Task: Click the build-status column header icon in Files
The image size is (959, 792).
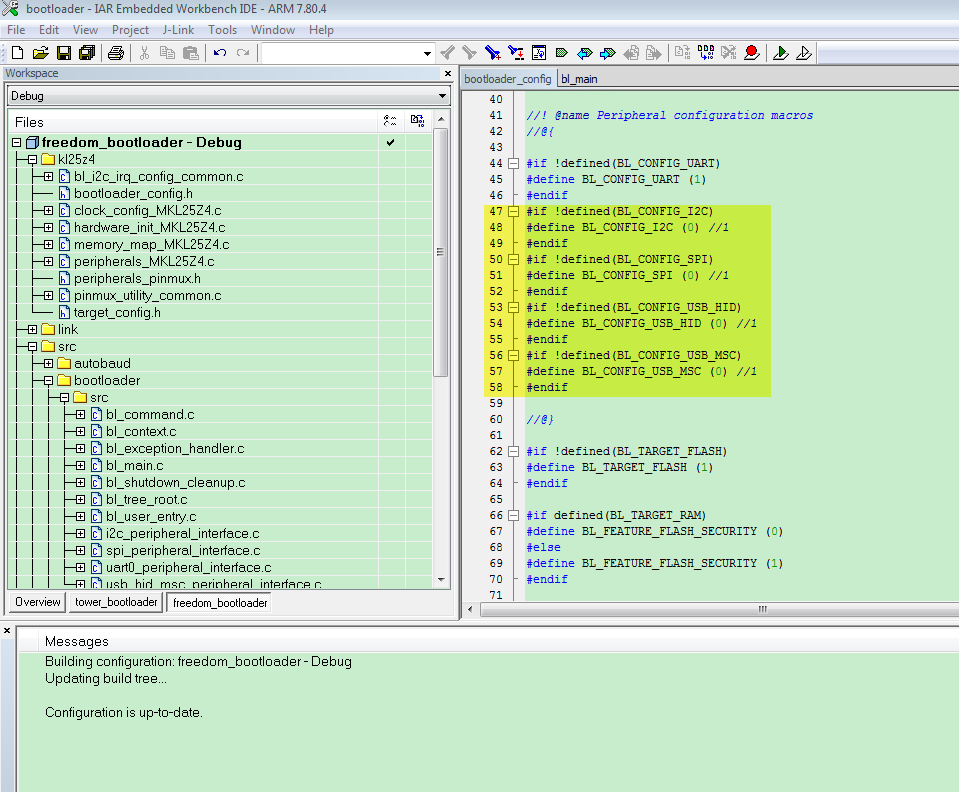Action: pos(390,121)
